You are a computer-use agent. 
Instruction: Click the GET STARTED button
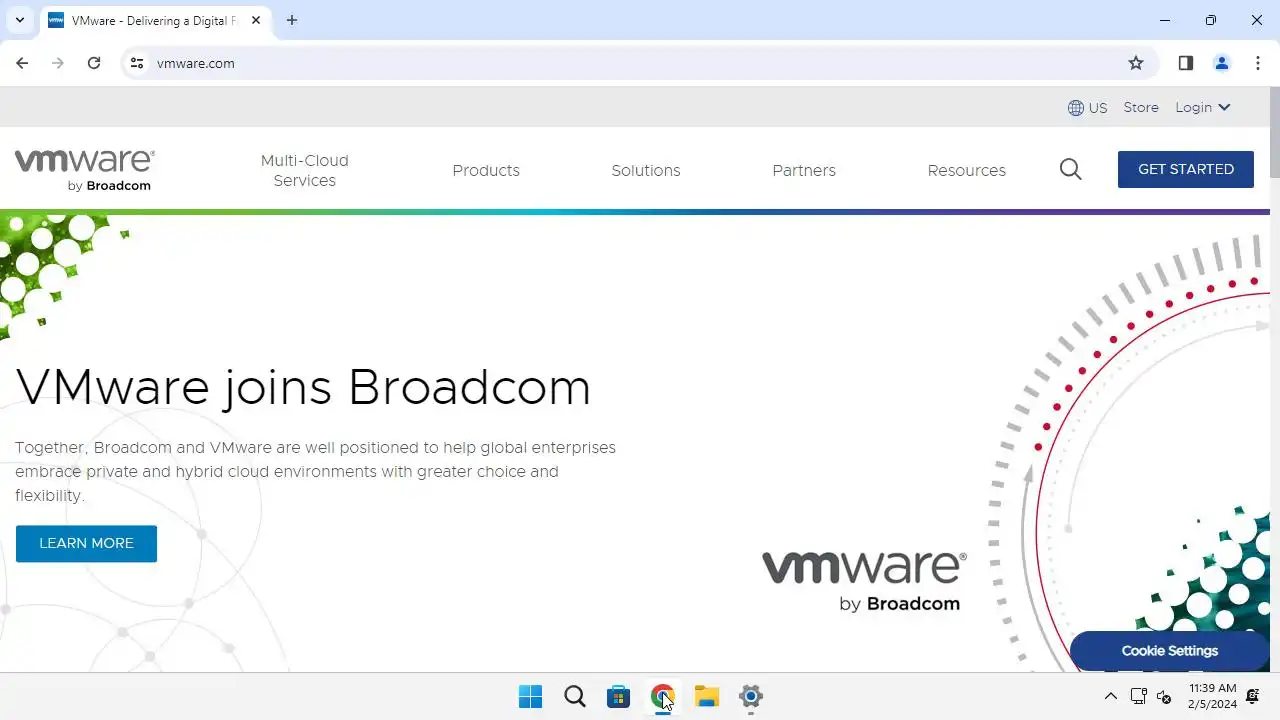1186,169
